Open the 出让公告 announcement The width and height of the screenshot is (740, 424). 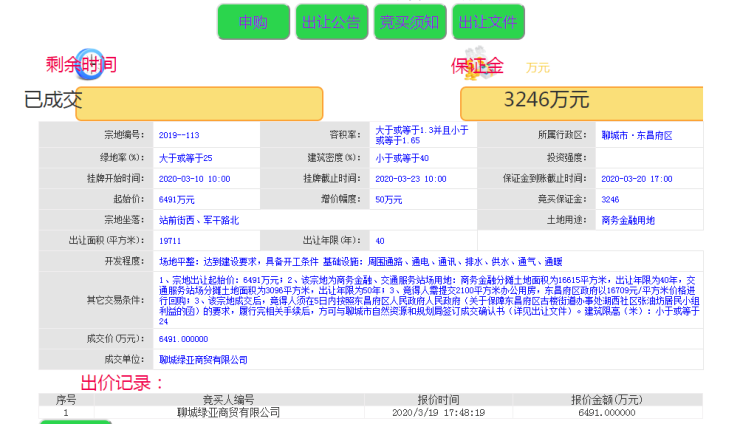click(x=331, y=22)
